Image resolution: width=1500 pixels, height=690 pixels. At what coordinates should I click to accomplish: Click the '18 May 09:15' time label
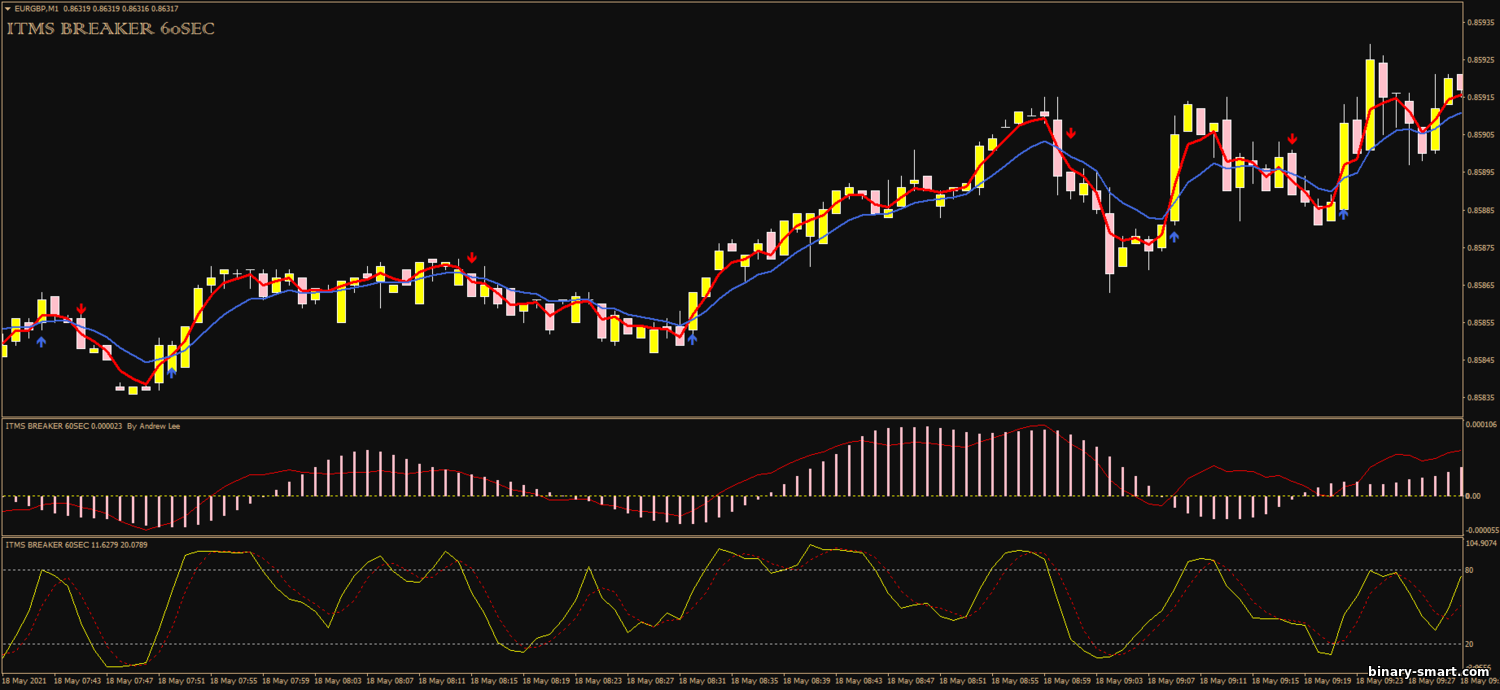[1276, 680]
